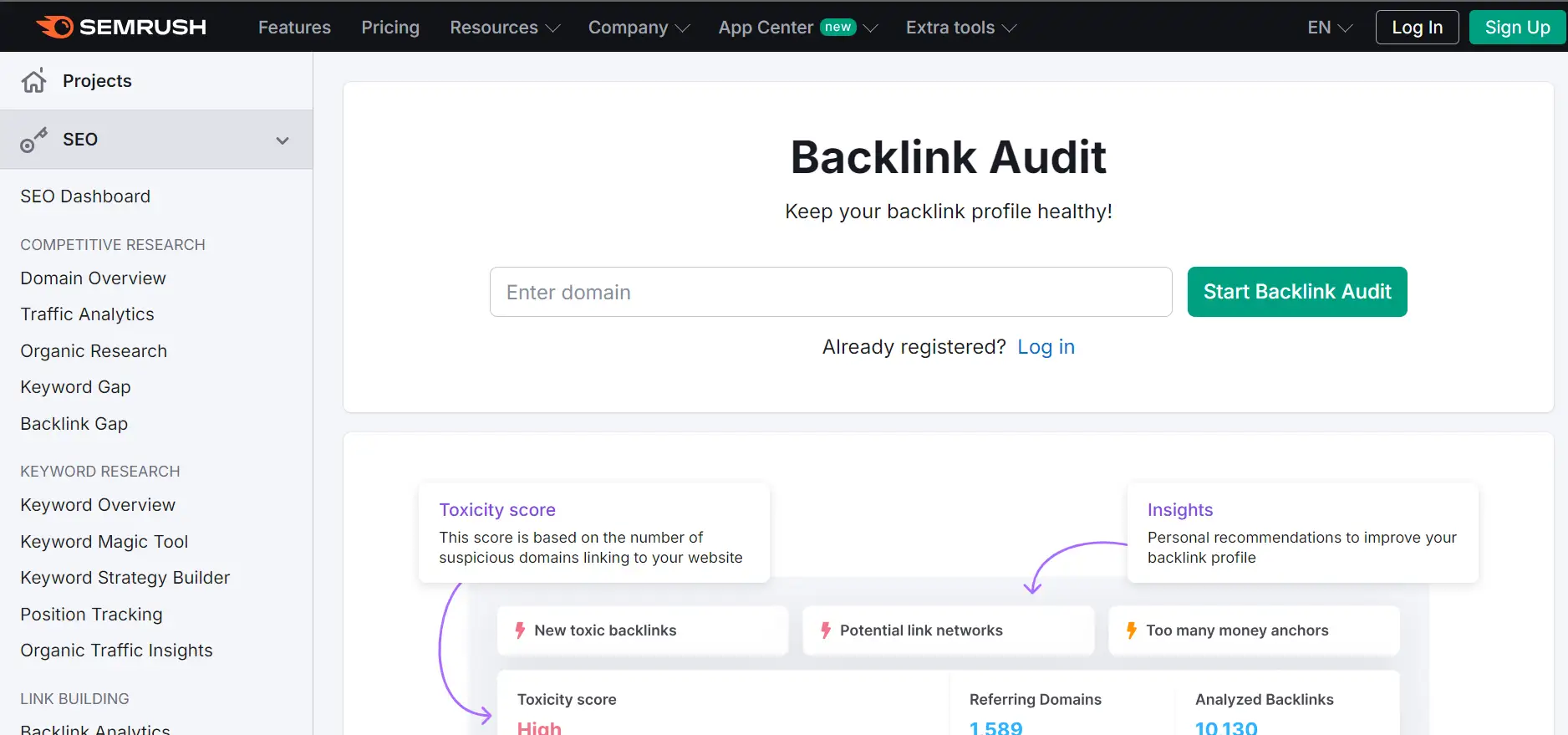This screenshot has height=735, width=1568.
Task: Collapse the SEO sidebar section chevron
Action: point(283,140)
